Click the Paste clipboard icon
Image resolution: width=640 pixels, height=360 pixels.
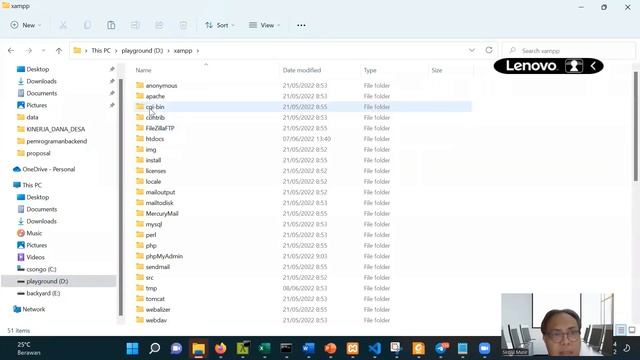(111, 25)
